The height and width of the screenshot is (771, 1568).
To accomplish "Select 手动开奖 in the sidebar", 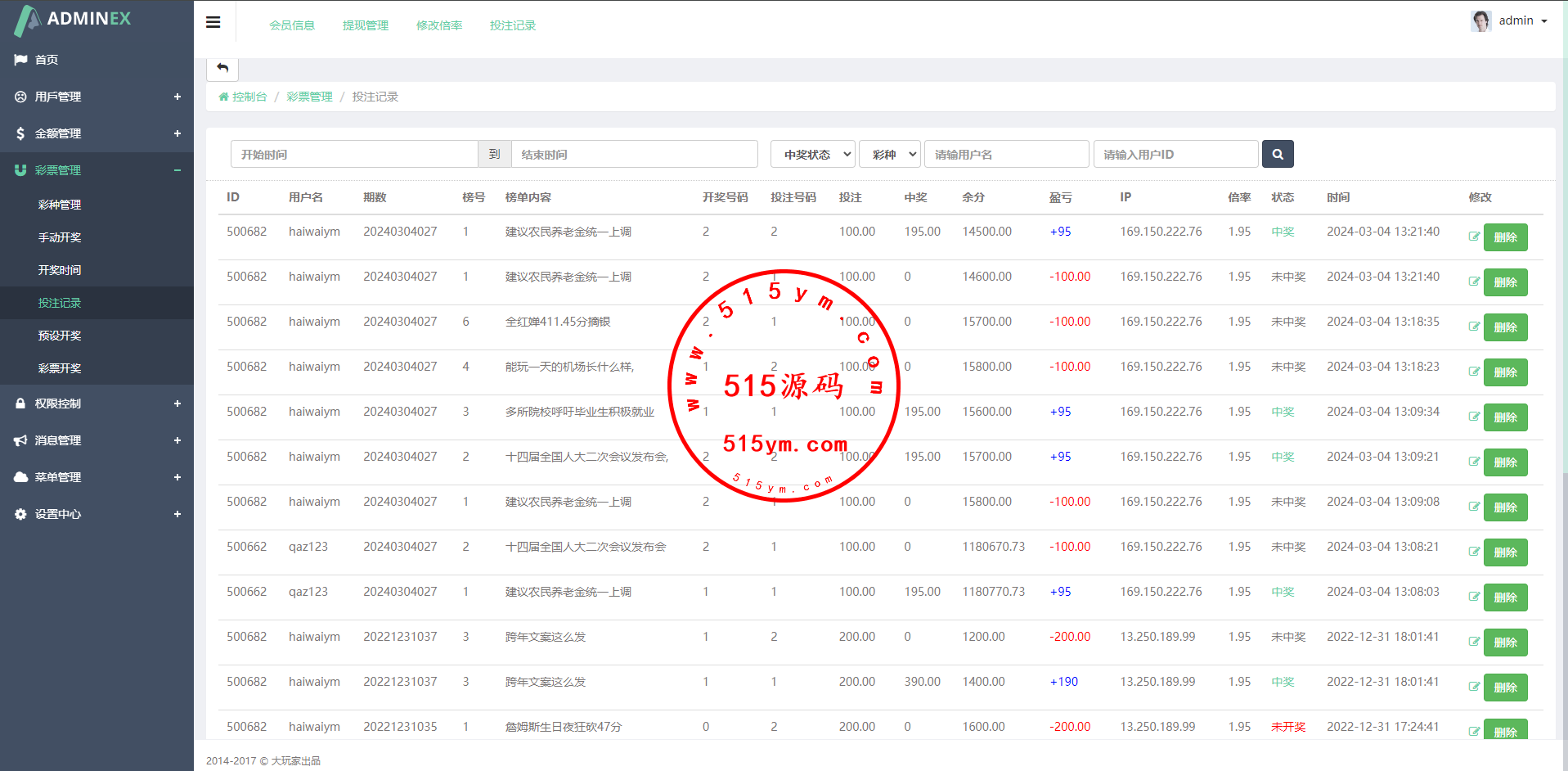I will [60, 237].
